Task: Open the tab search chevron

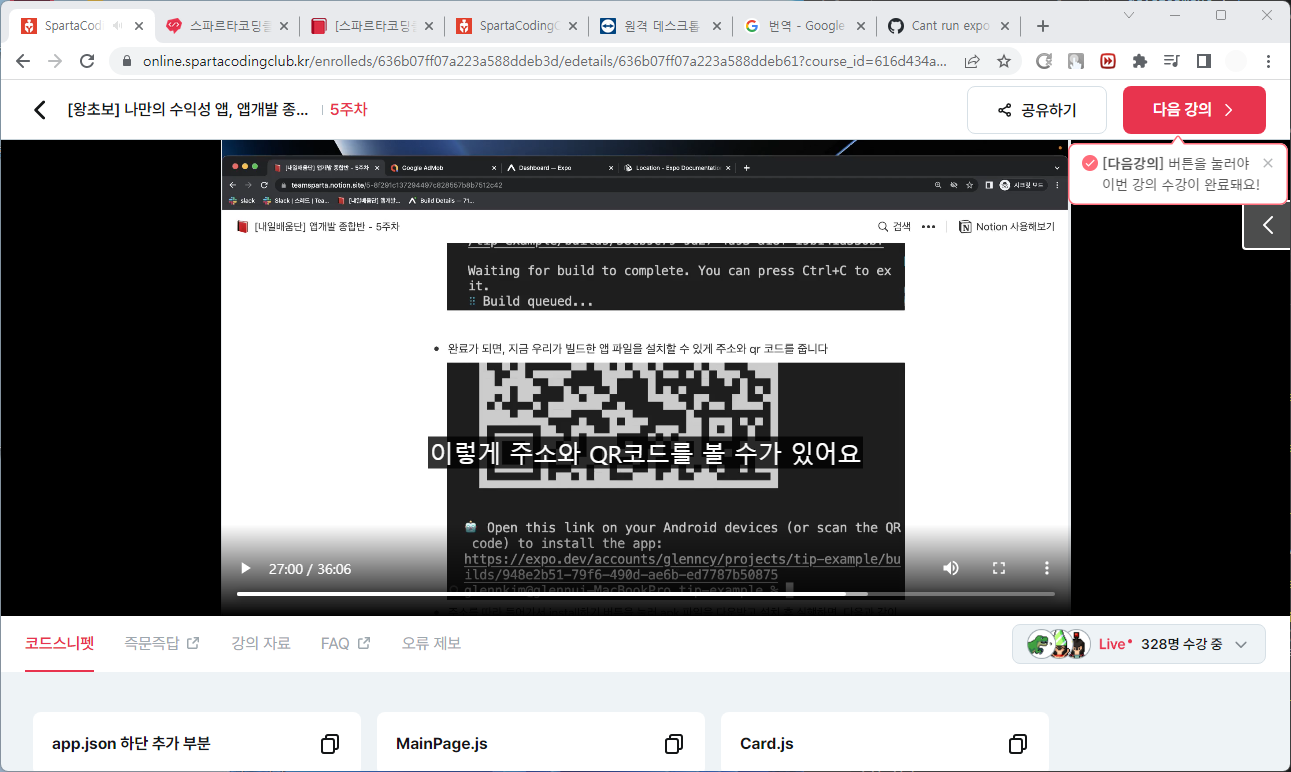Action: tap(1129, 15)
